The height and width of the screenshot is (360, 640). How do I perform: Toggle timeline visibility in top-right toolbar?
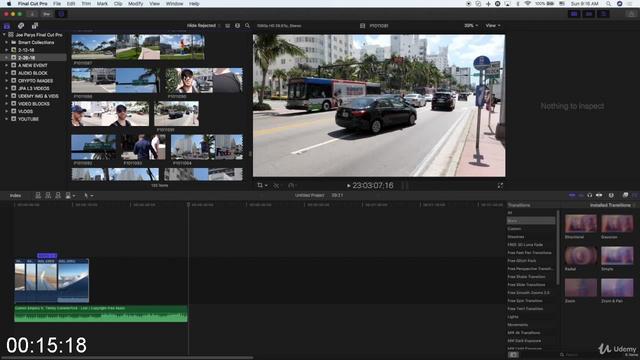(589, 14)
